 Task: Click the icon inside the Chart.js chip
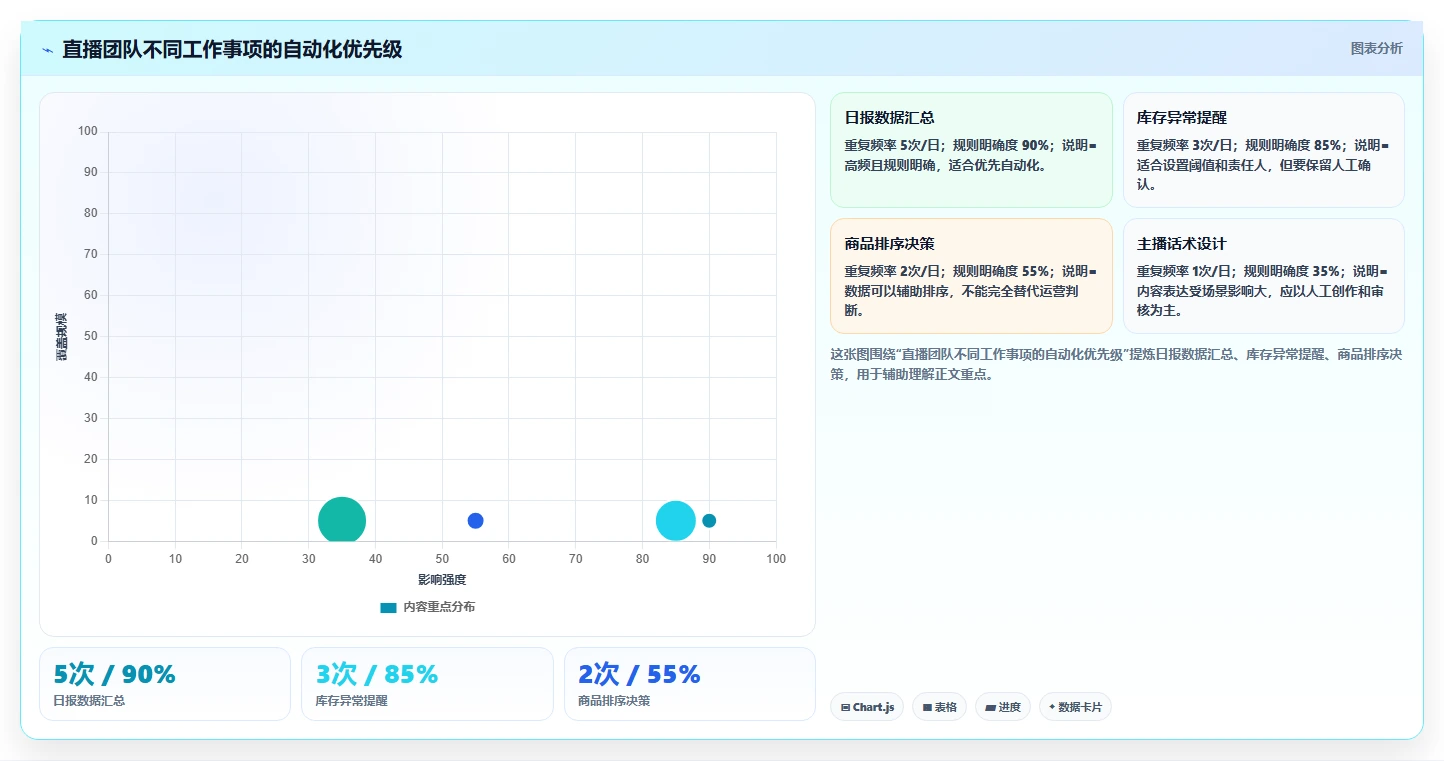coord(845,708)
